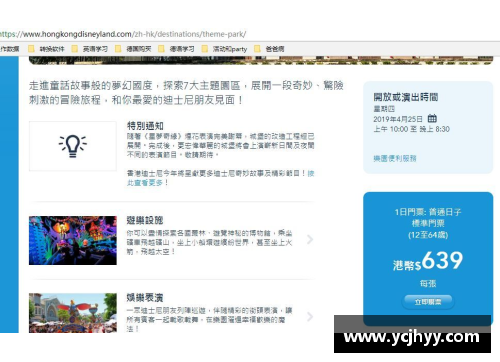Viewport: 500px width, 362px height.
Task: Open the 活动和party bookmark folder
Action: coord(224,49)
